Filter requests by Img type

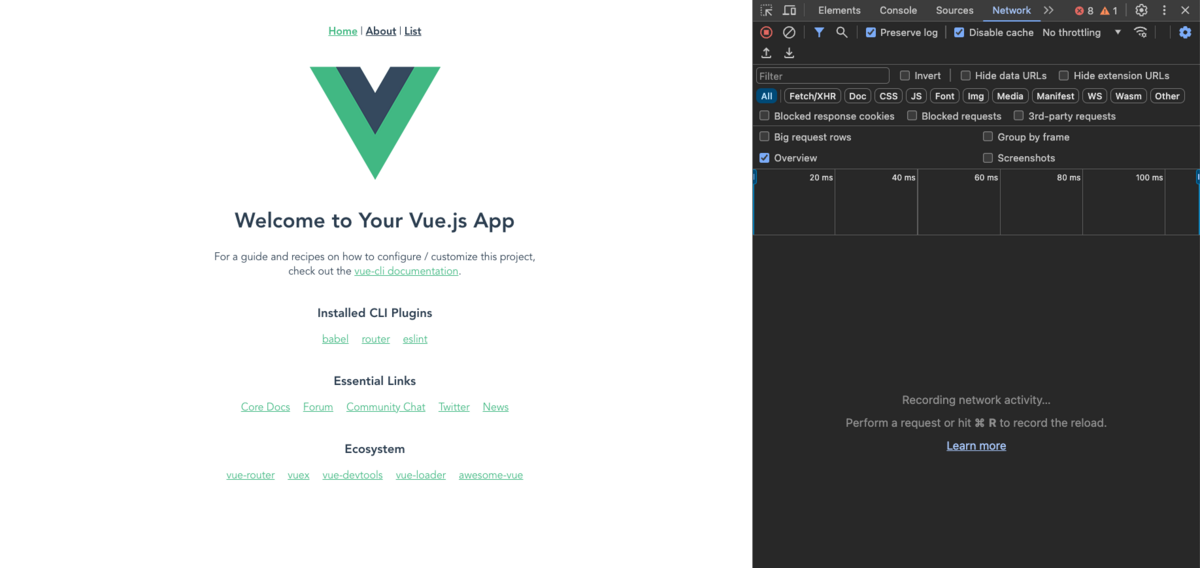(x=976, y=96)
